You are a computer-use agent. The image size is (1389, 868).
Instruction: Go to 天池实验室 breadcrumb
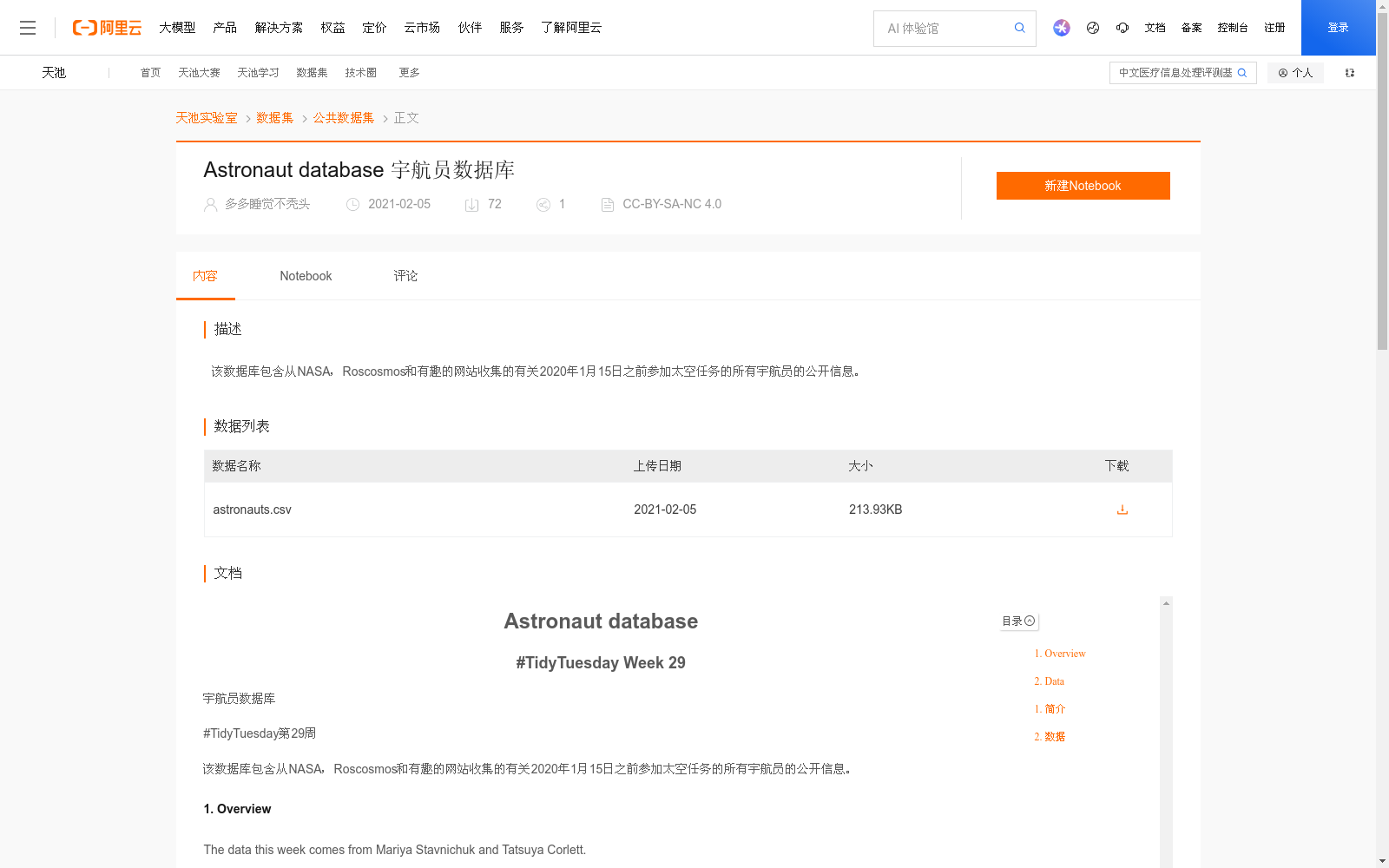pos(207,118)
